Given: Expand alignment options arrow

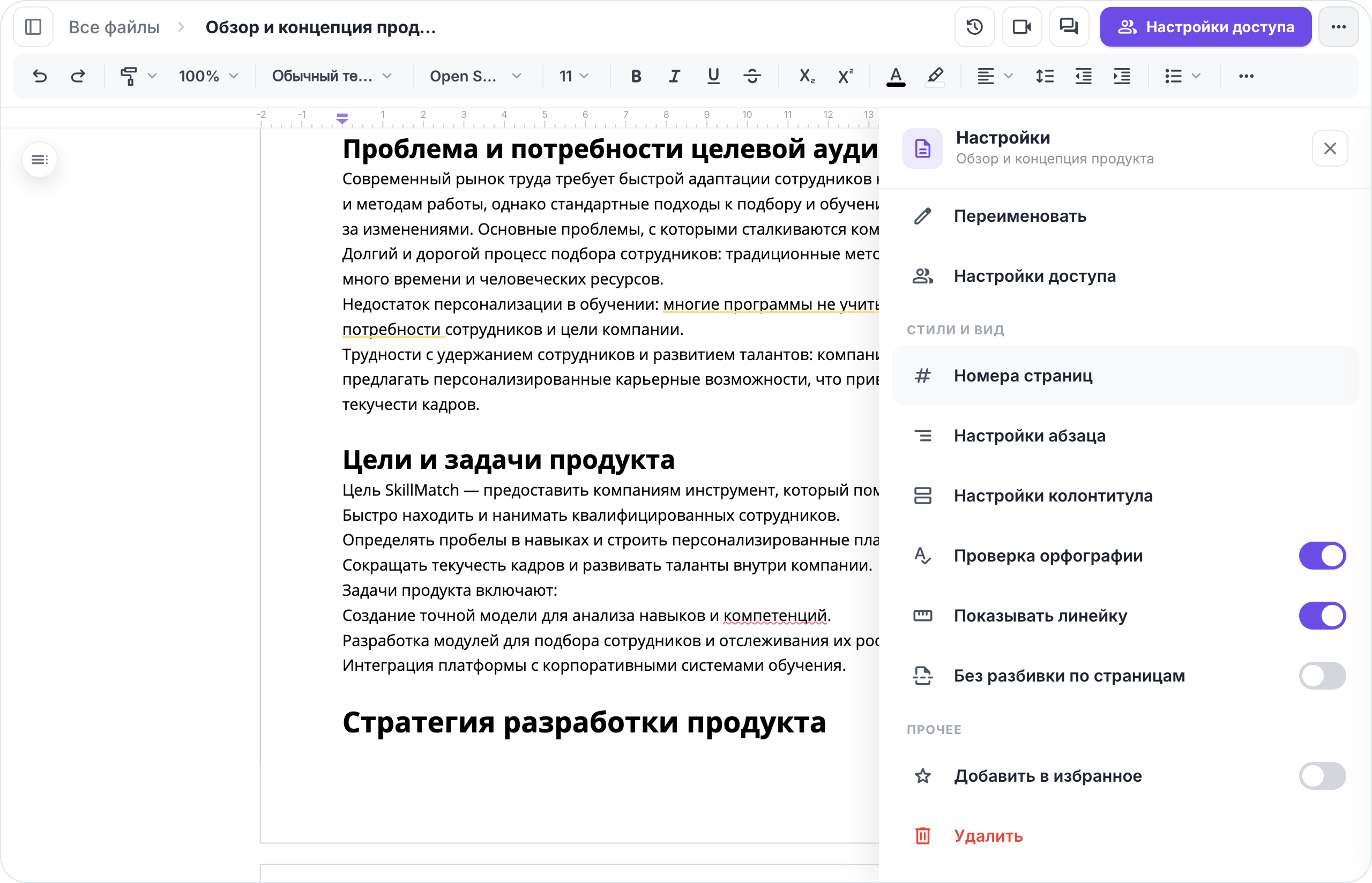Looking at the screenshot, I should (1009, 76).
